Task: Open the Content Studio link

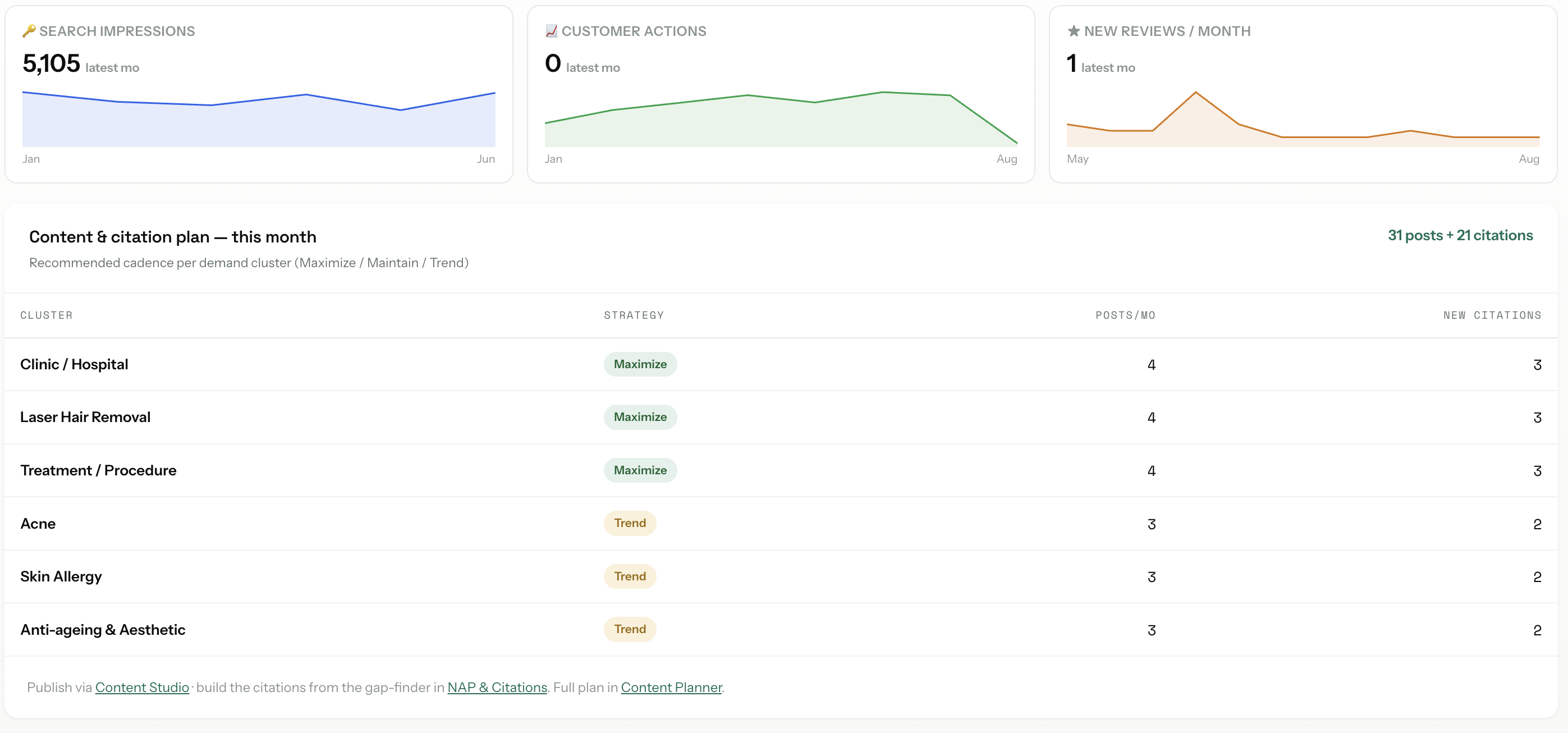Action: coord(142,688)
